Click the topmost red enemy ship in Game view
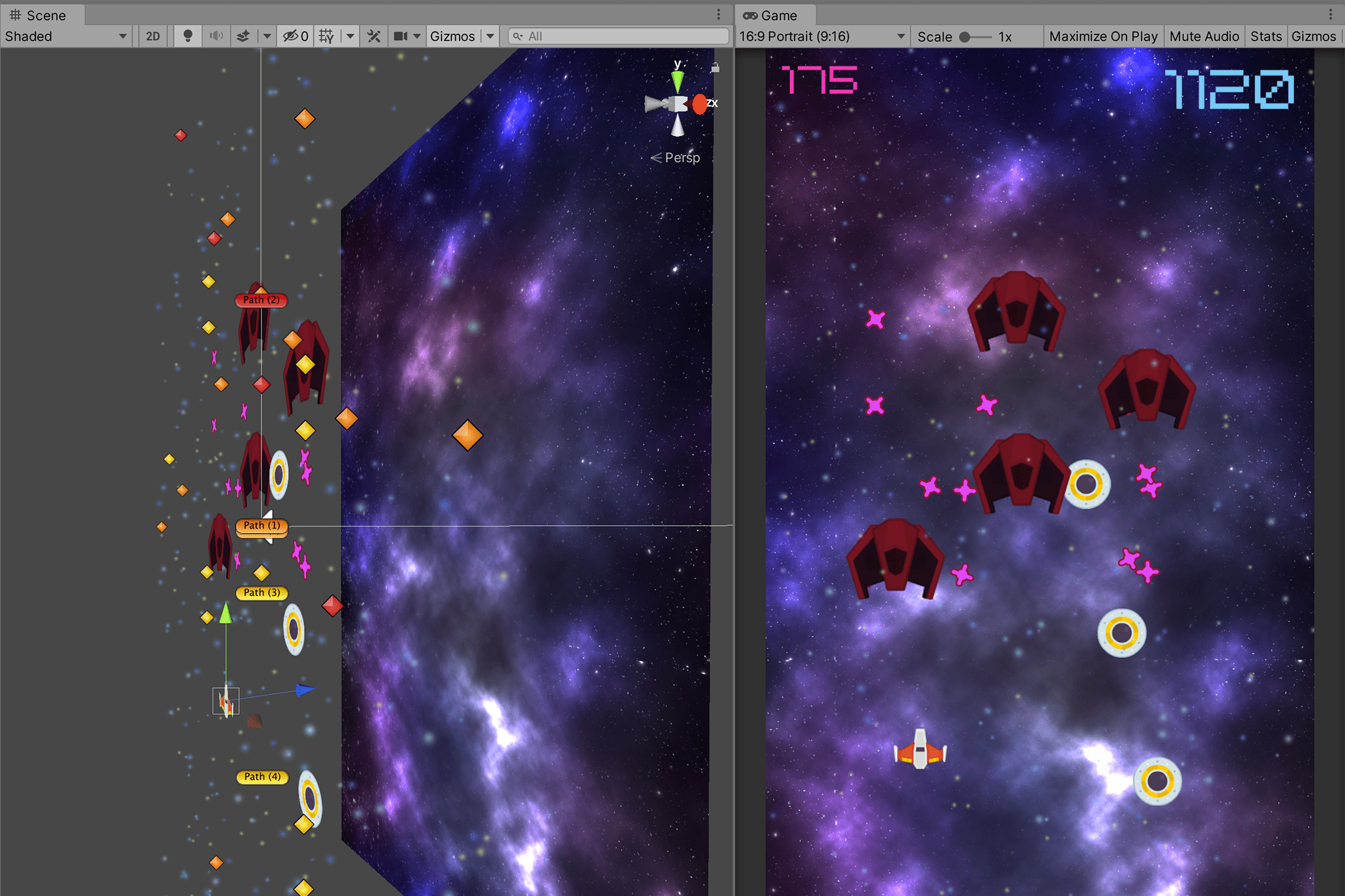 pos(1016,312)
